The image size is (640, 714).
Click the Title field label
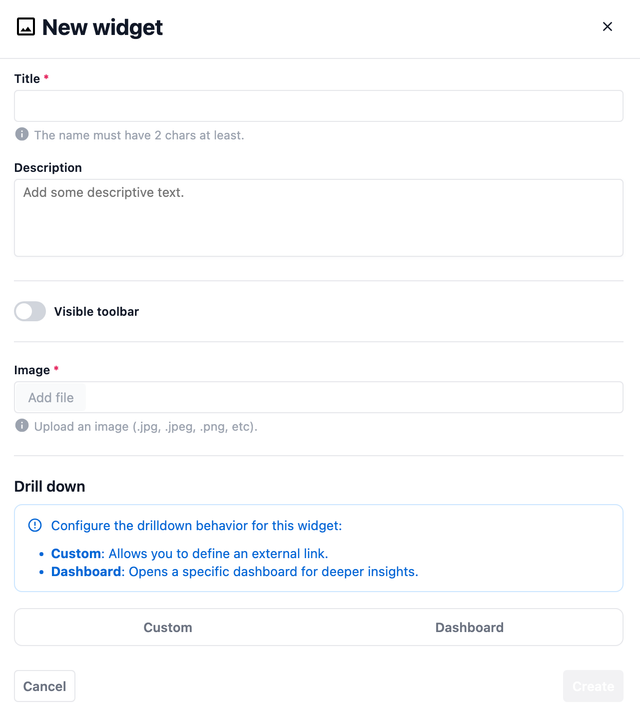click(x=27, y=78)
